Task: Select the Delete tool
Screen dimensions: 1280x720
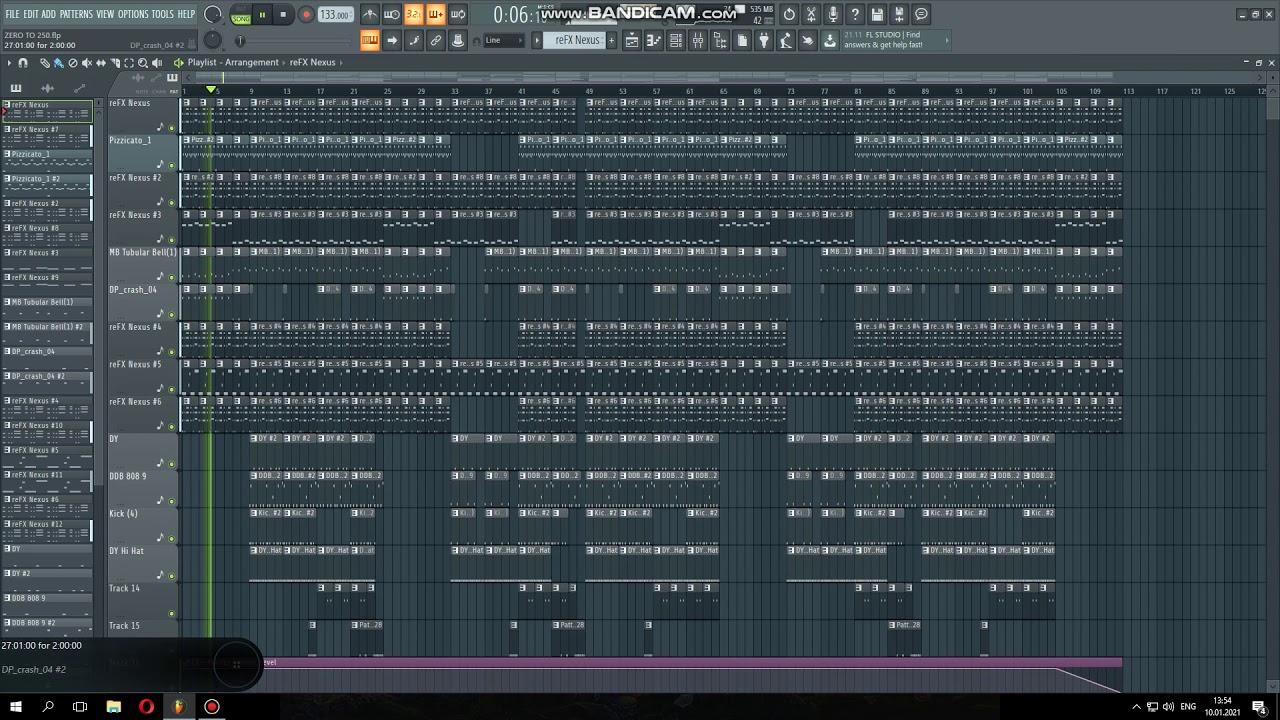Action: click(x=72, y=63)
